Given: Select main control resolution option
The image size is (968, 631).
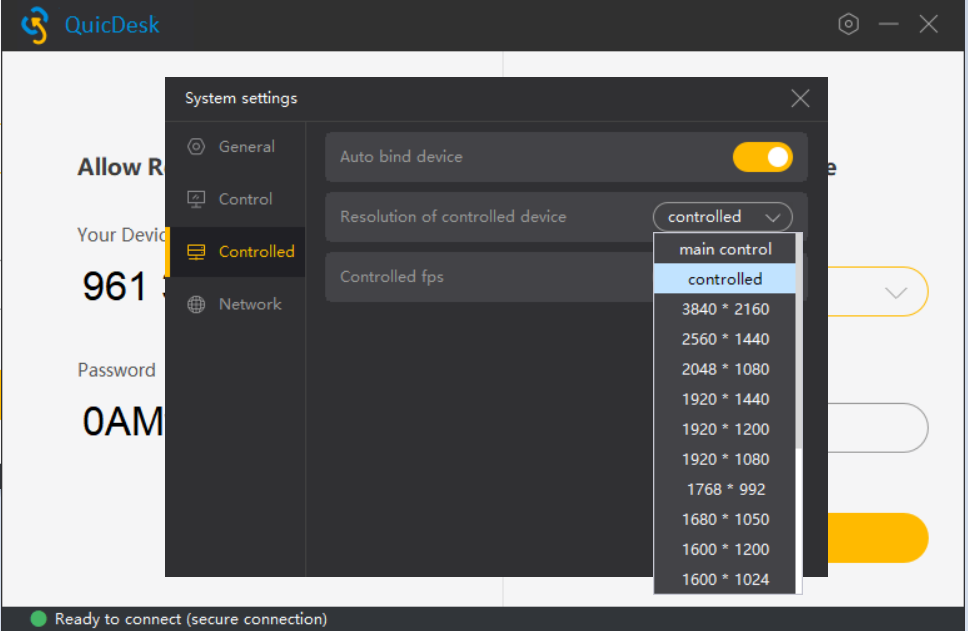Looking at the screenshot, I should point(725,249).
